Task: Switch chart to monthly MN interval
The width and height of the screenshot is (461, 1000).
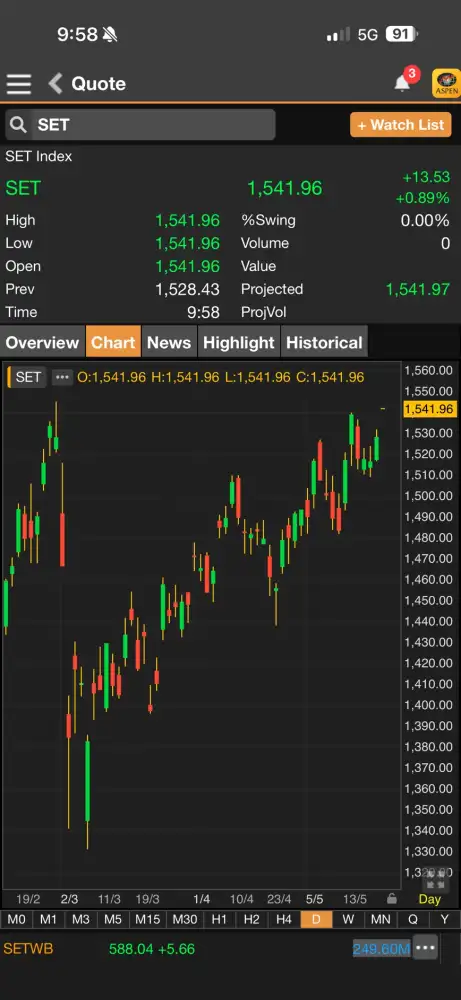Action: pyautogui.click(x=381, y=919)
